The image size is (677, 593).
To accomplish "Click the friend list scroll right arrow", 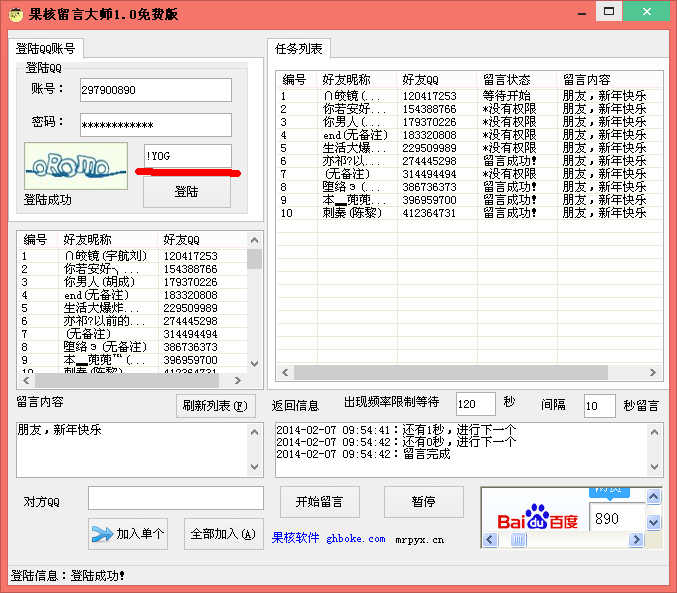I will click(x=237, y=381).
